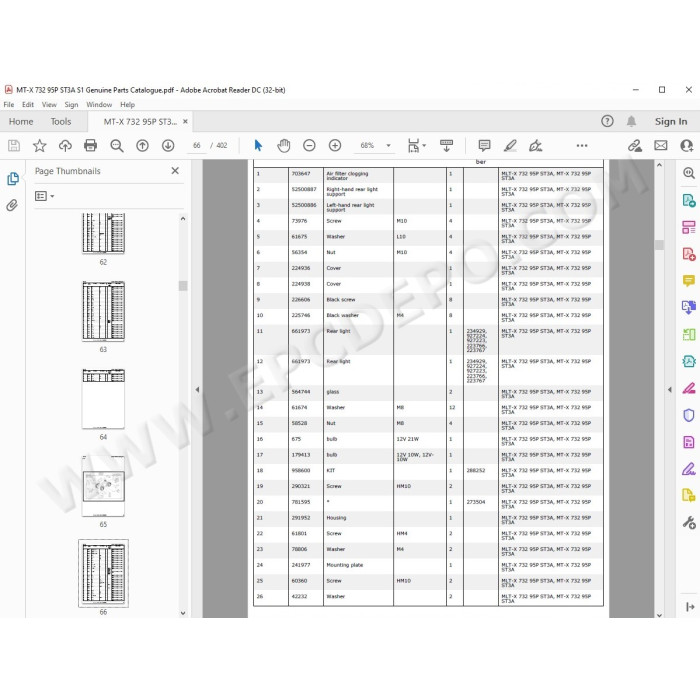Open right-pane search magnifier icon

pos(688,173)
